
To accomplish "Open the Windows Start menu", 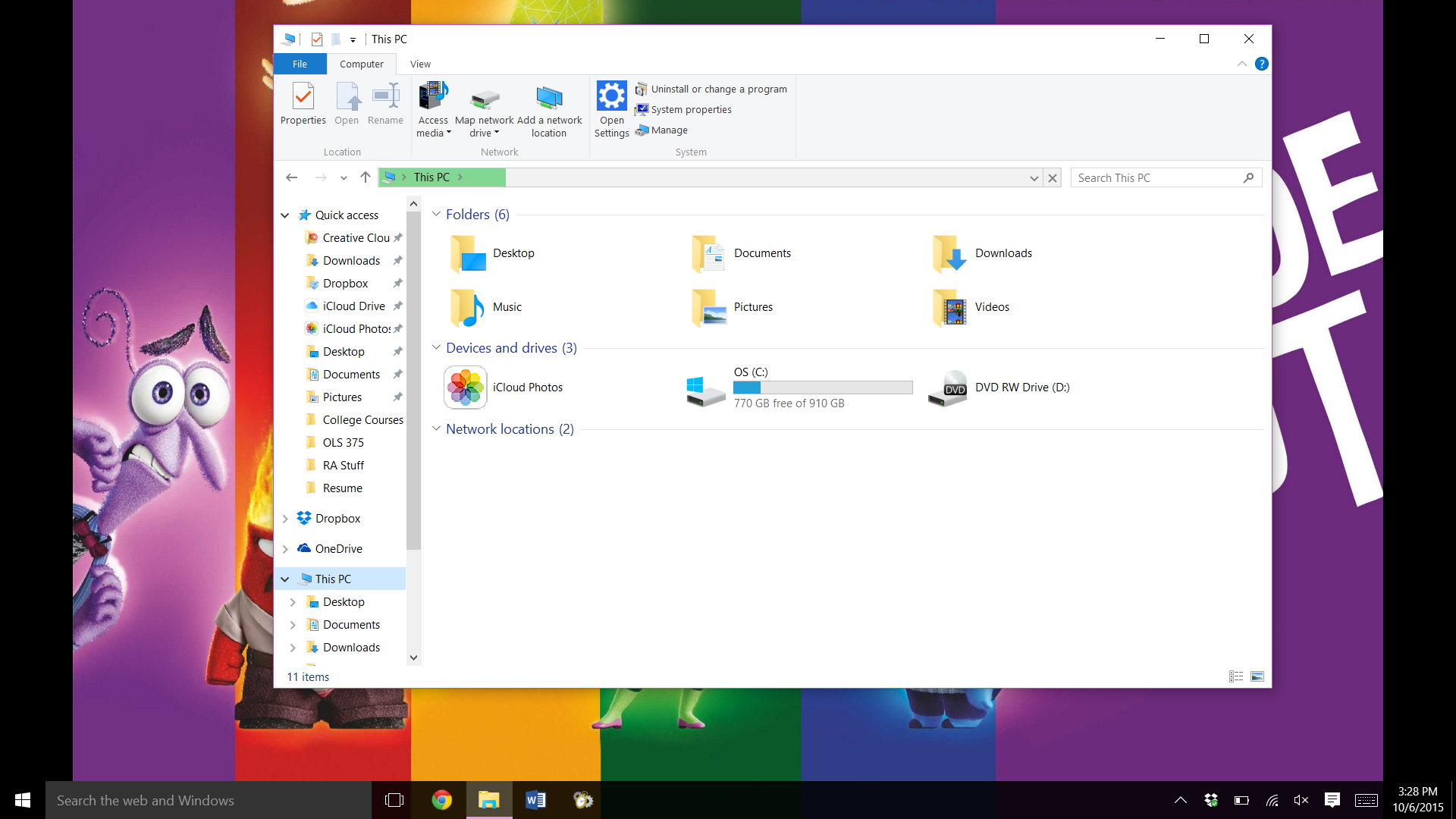I will pyautogui.click(x=23, y=800).
